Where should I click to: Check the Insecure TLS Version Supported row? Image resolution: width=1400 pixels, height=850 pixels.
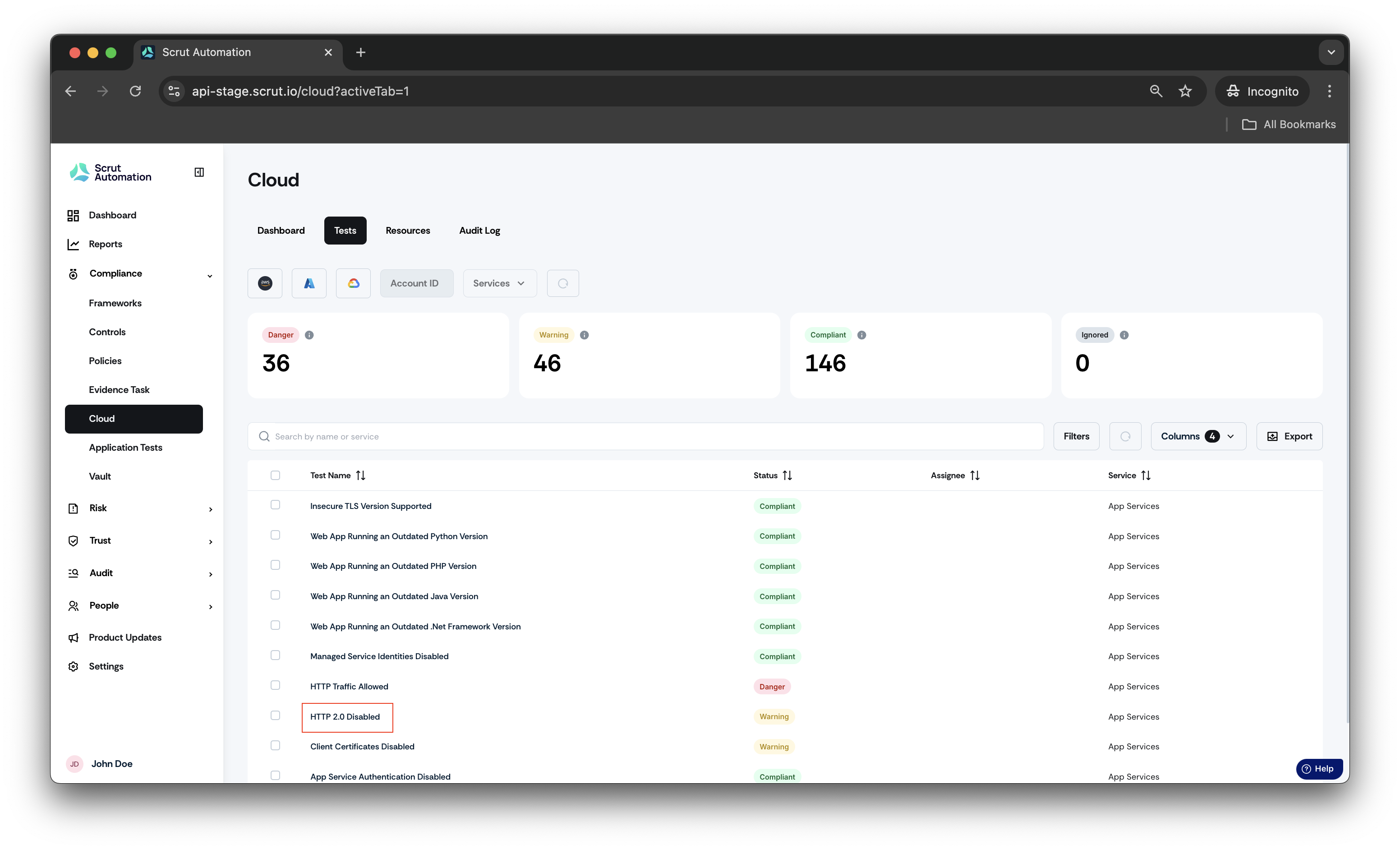275,505
